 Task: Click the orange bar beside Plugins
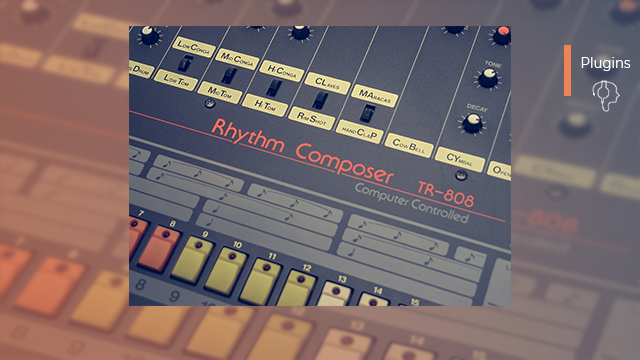(x=567, y=71)
